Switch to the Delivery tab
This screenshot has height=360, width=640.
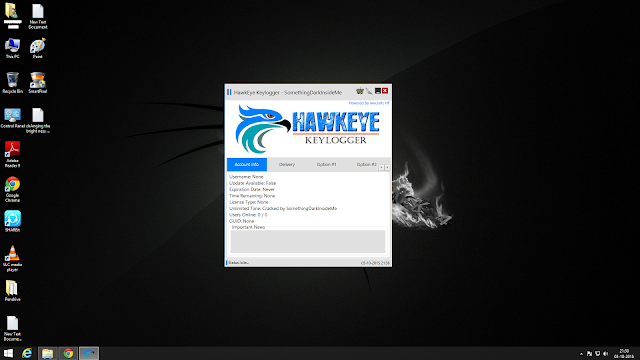(287, 164)
